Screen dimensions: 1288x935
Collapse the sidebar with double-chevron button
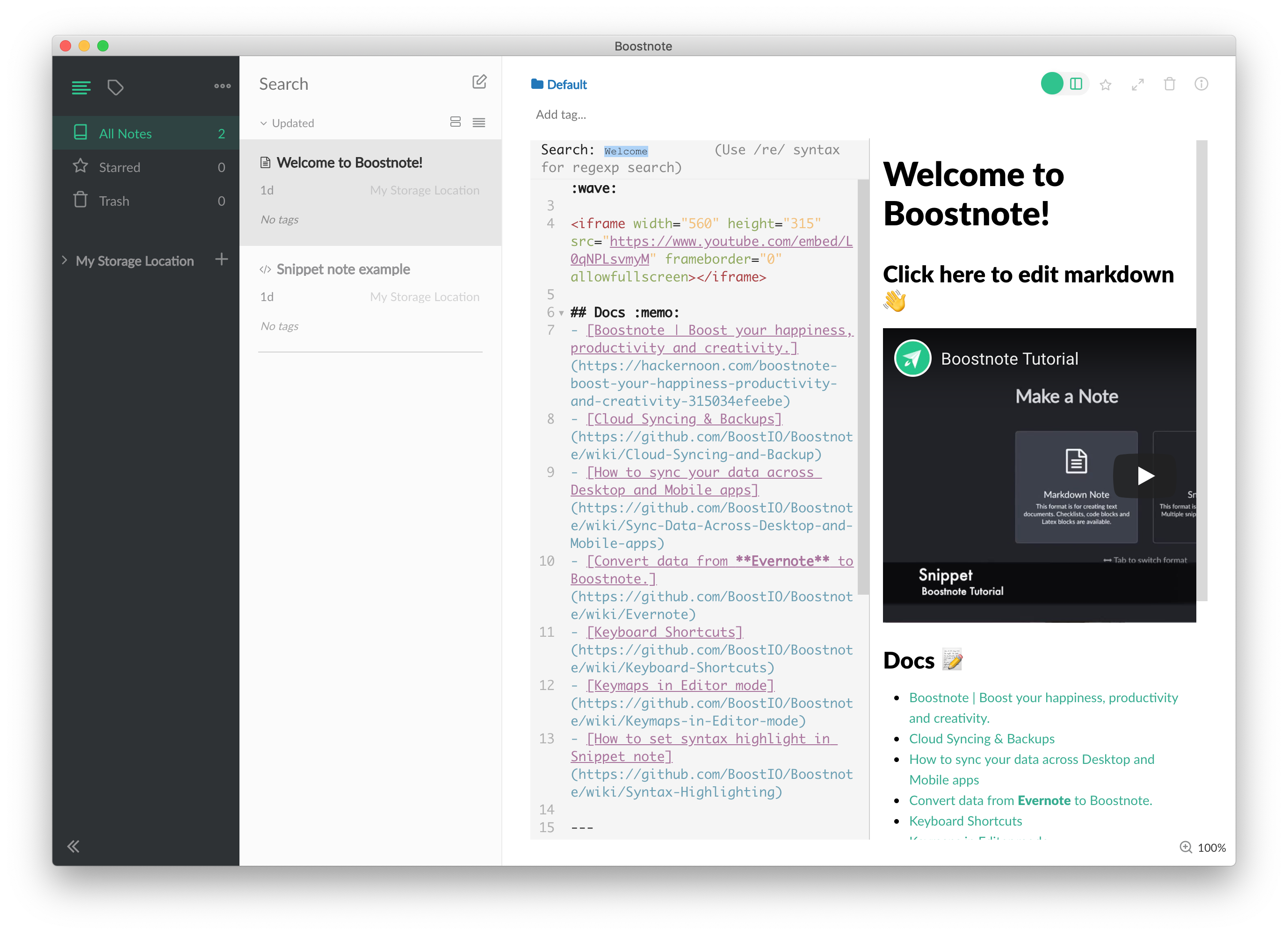(73, 847)
